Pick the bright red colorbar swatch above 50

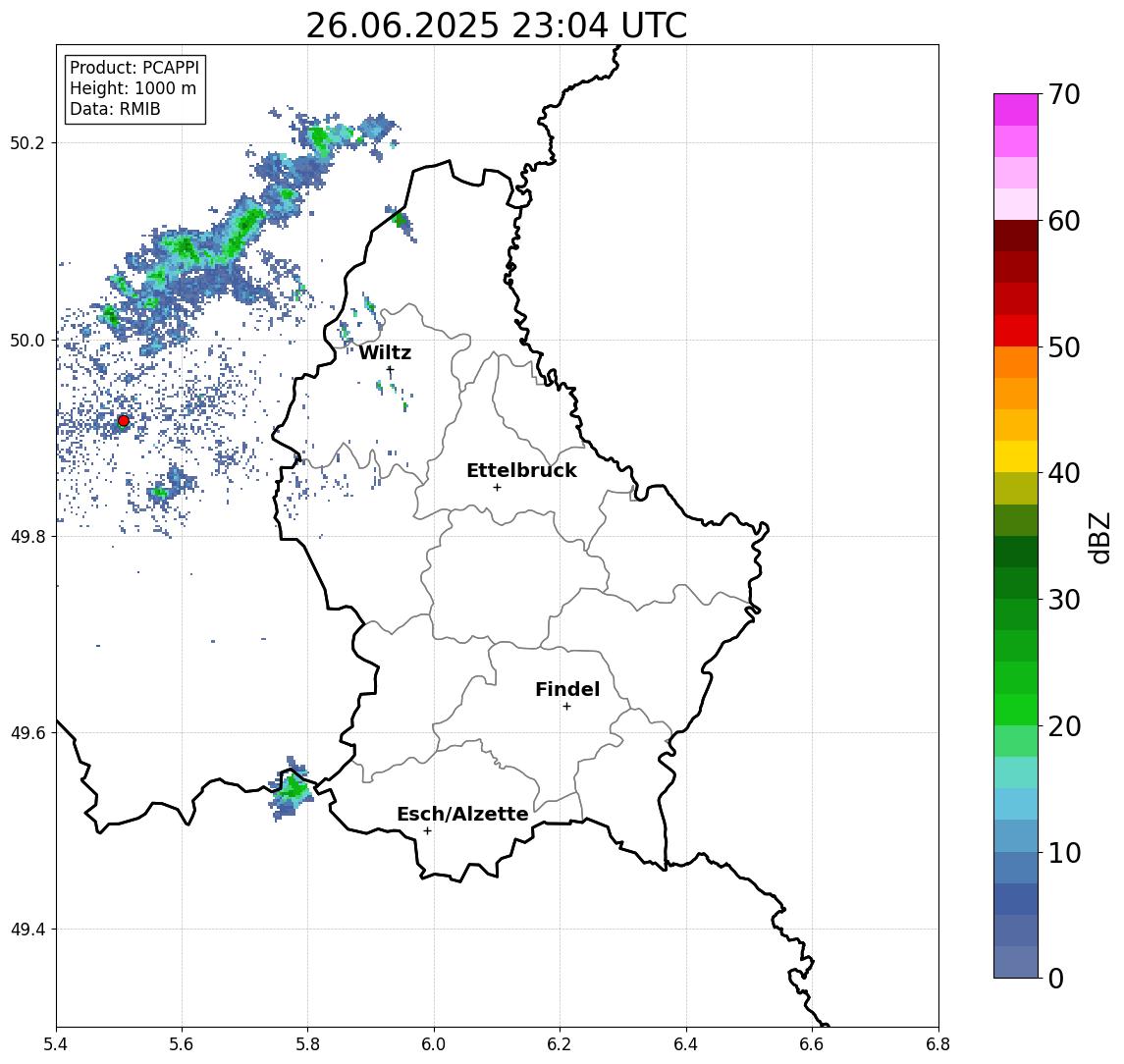click(1016, 331)
